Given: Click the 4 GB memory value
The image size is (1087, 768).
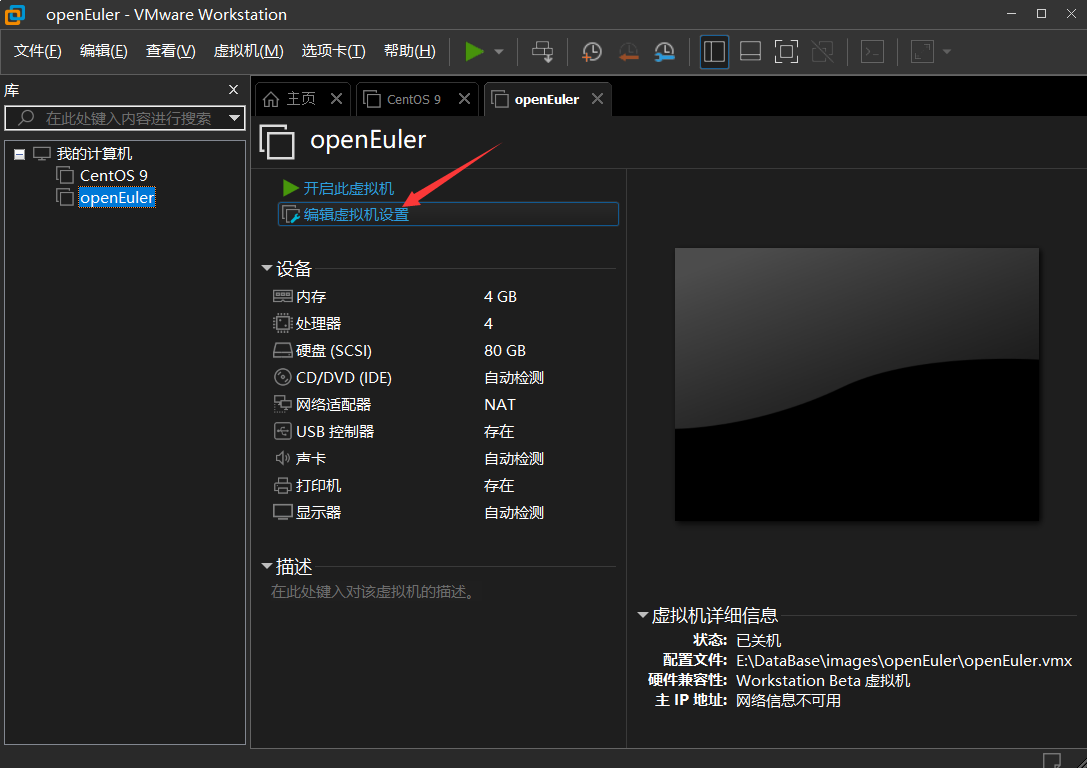Looking at the screenshot, I should (x=500, y=297).
